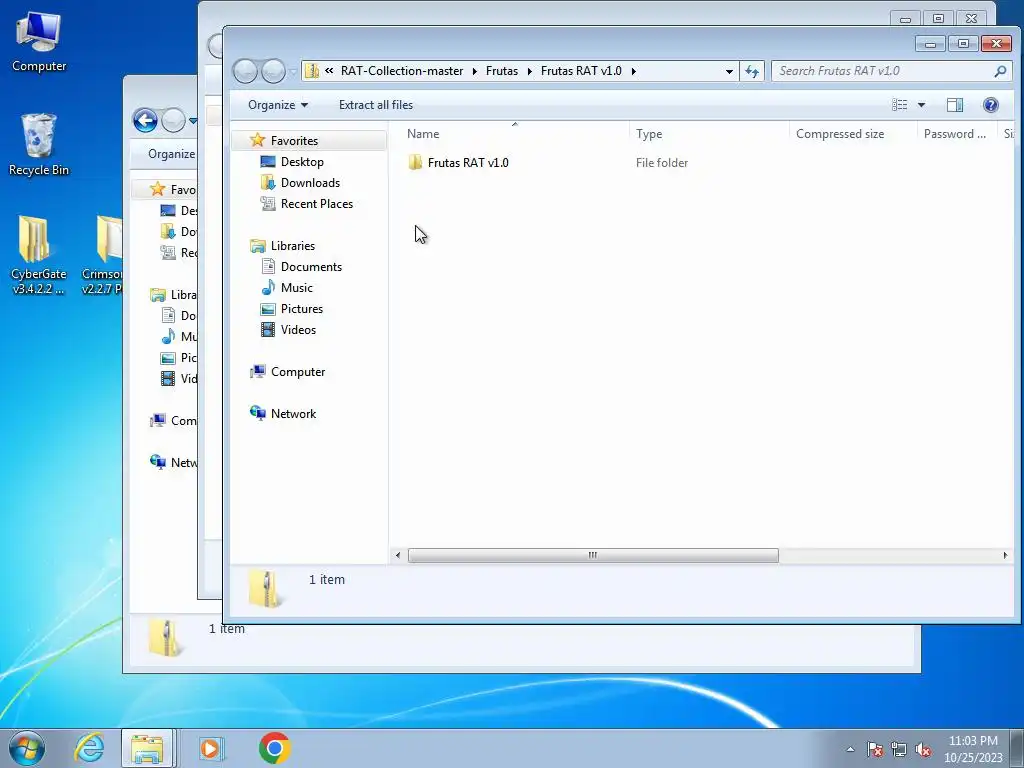Screen dimensions: 1024x768
Task: Click Organize in the rear window
Action: [171, 154]
